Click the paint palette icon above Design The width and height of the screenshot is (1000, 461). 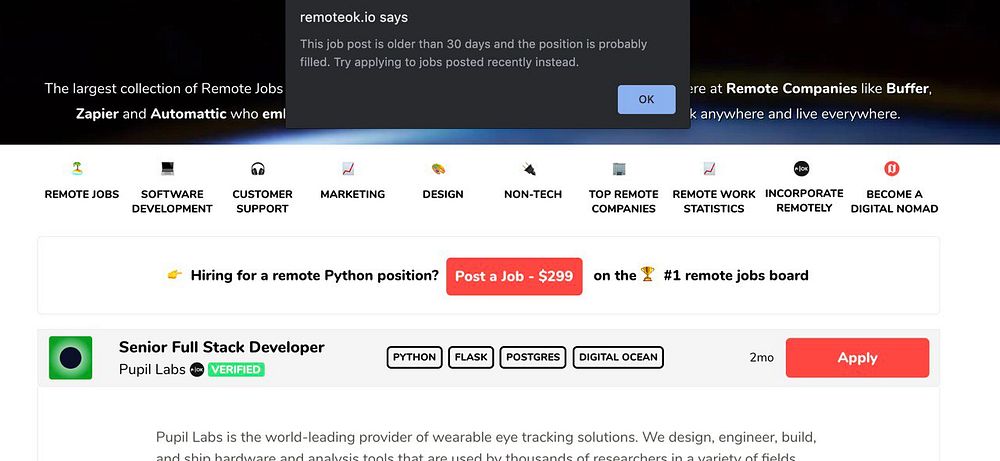438,169
